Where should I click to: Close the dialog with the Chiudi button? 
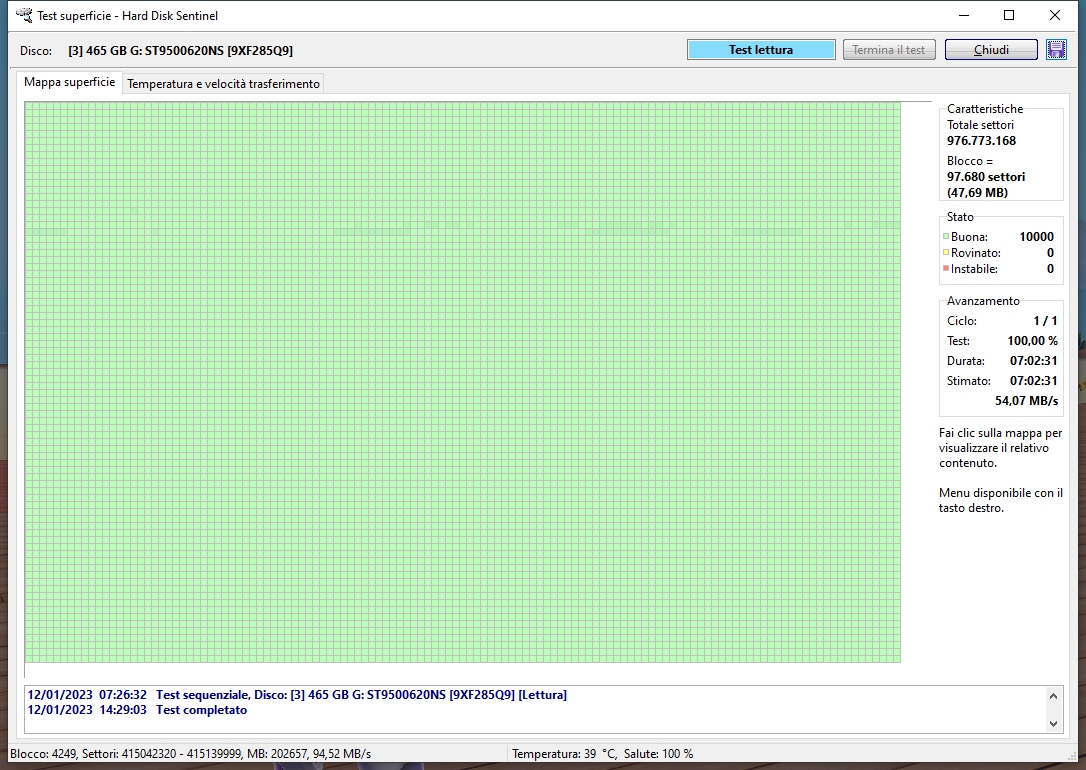[991, 50]
